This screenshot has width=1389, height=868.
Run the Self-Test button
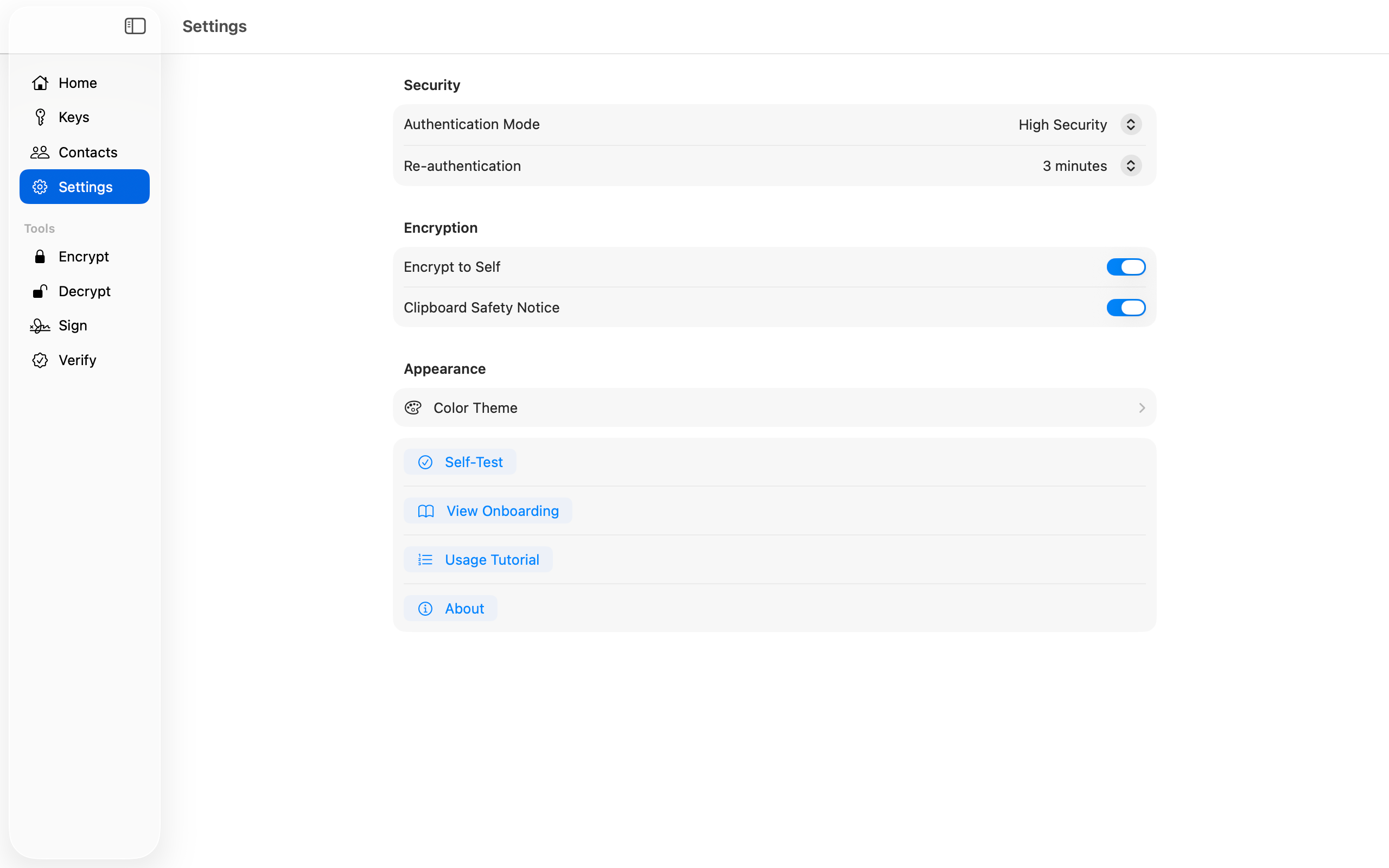click(x=460, y=462)
